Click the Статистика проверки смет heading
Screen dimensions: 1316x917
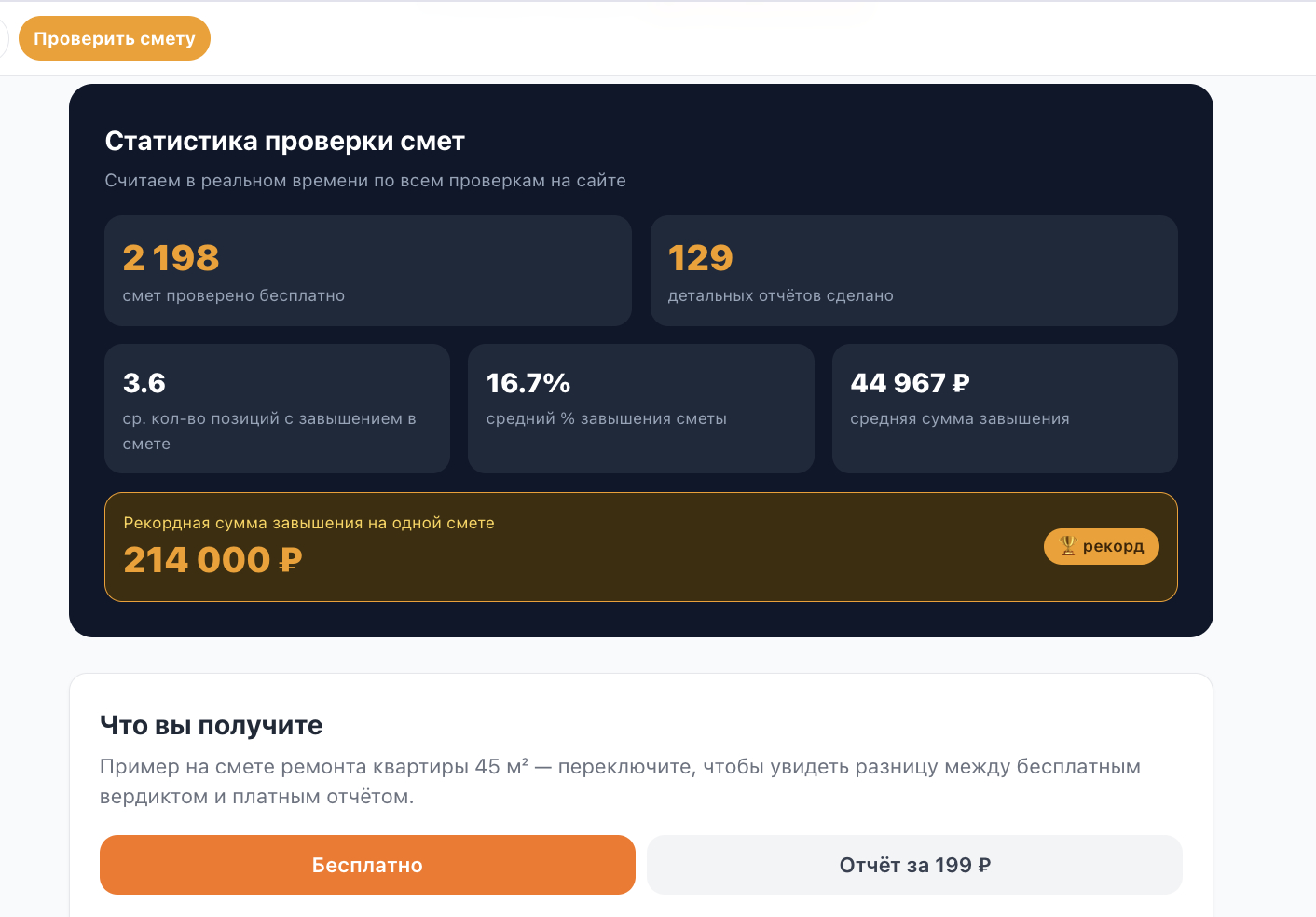click(x=284, y=141)
